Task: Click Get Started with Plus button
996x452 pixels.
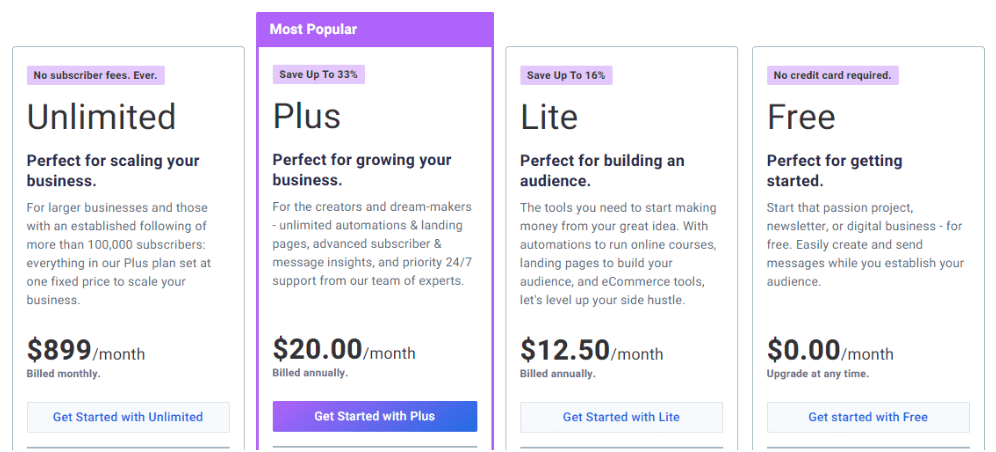Action: [375, 416]
